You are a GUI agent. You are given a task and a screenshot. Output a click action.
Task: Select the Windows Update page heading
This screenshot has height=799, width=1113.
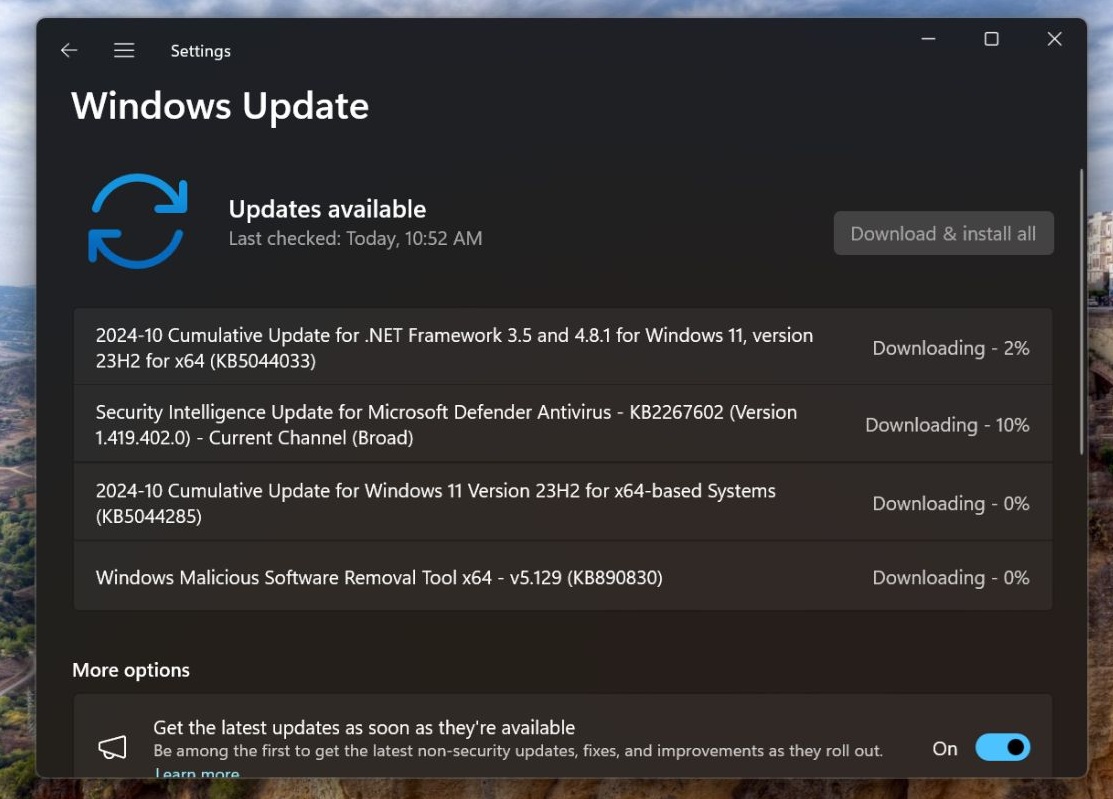pyautogui.click(x=219, y=105)
